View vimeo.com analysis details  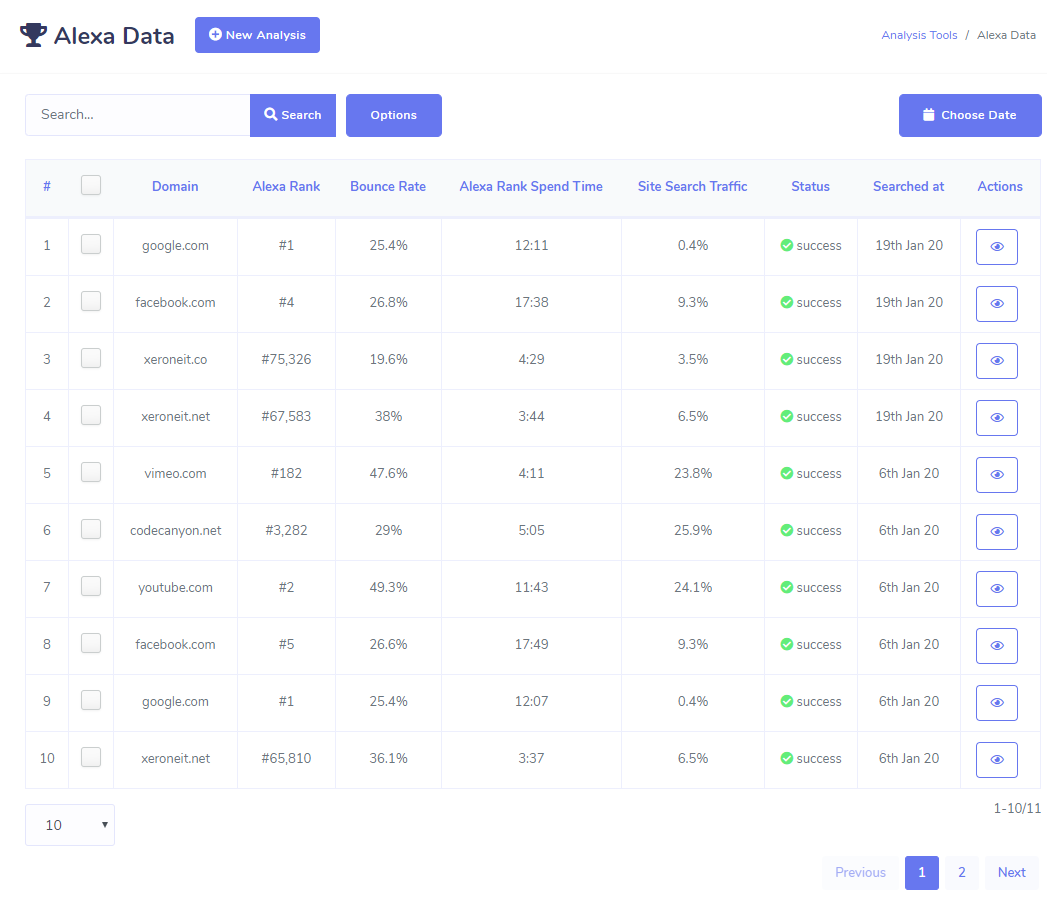pos(996,475)
